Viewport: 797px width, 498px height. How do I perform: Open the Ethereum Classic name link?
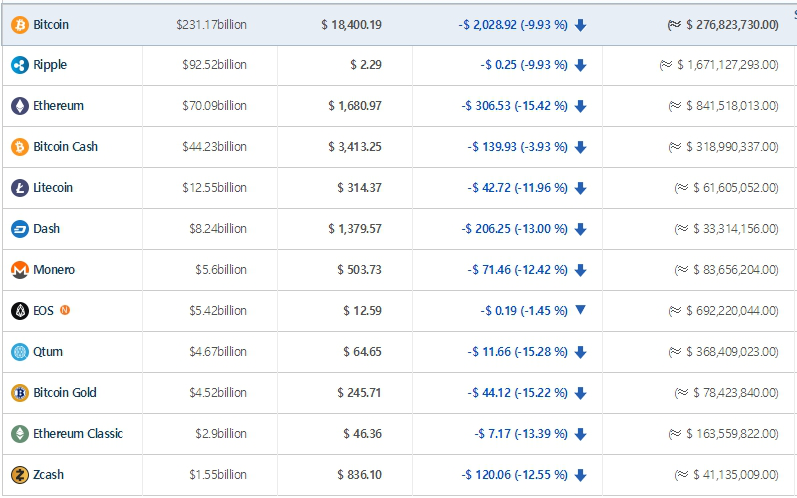78,434
